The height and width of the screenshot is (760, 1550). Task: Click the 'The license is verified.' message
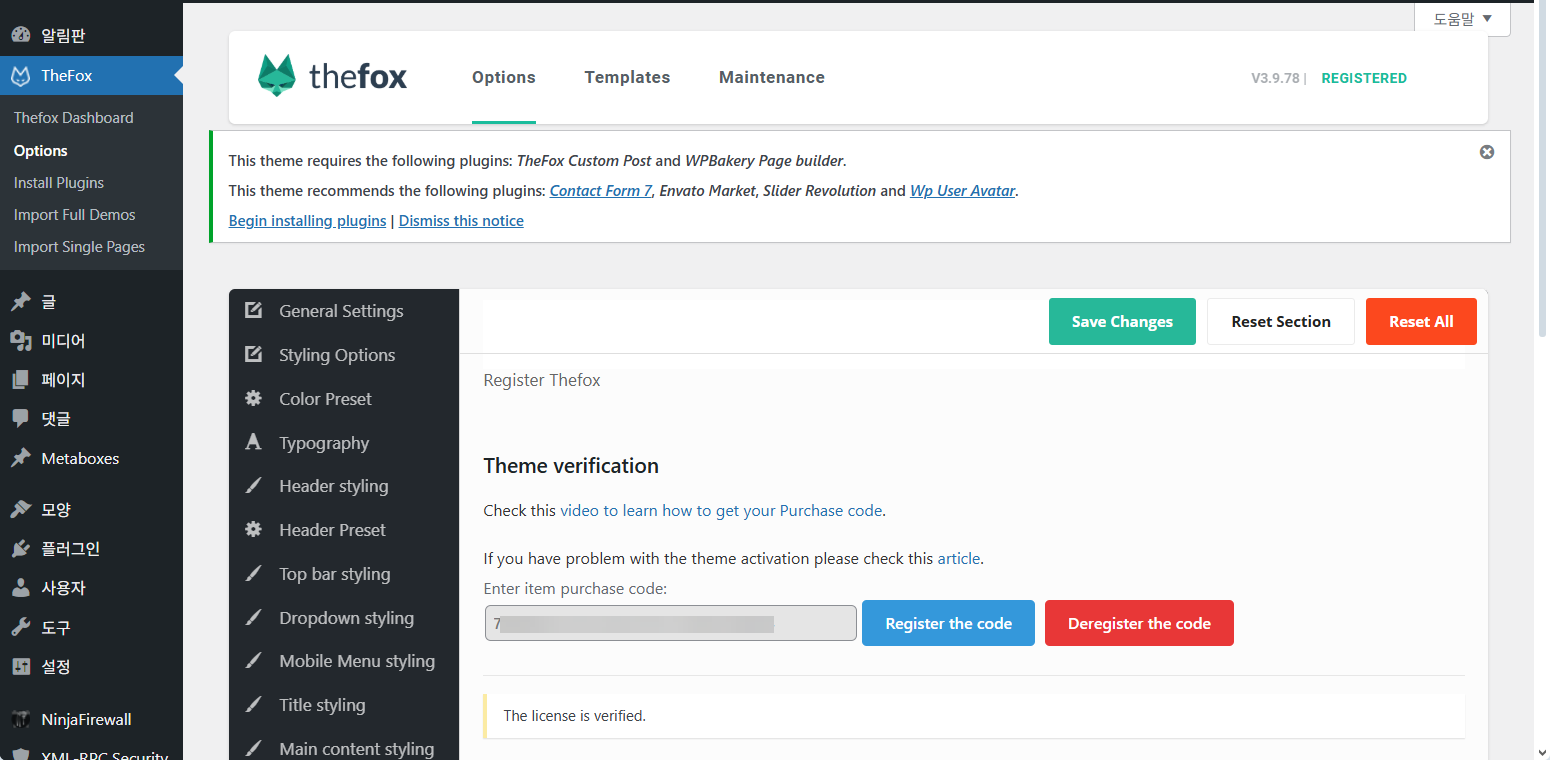pos(574,716)
